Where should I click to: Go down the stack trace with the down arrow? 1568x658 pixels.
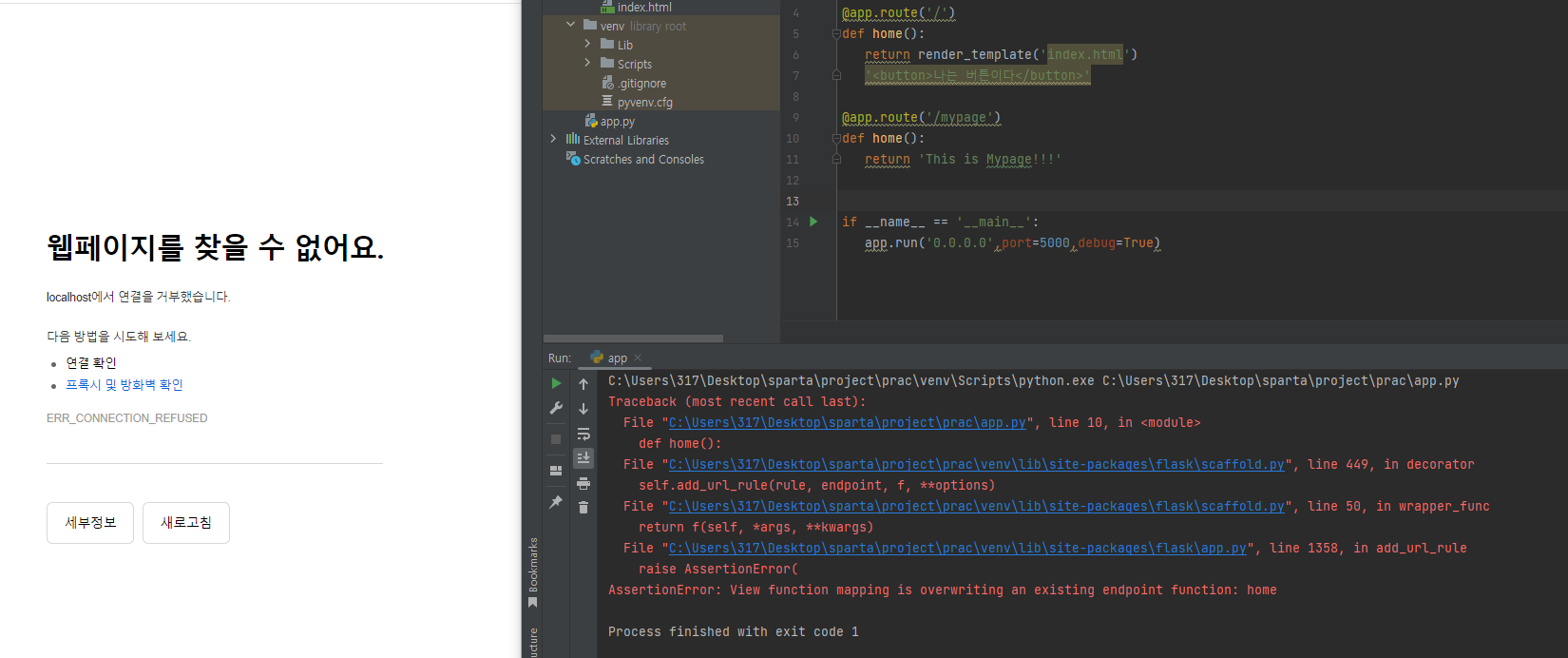click(x=583, y=409)
